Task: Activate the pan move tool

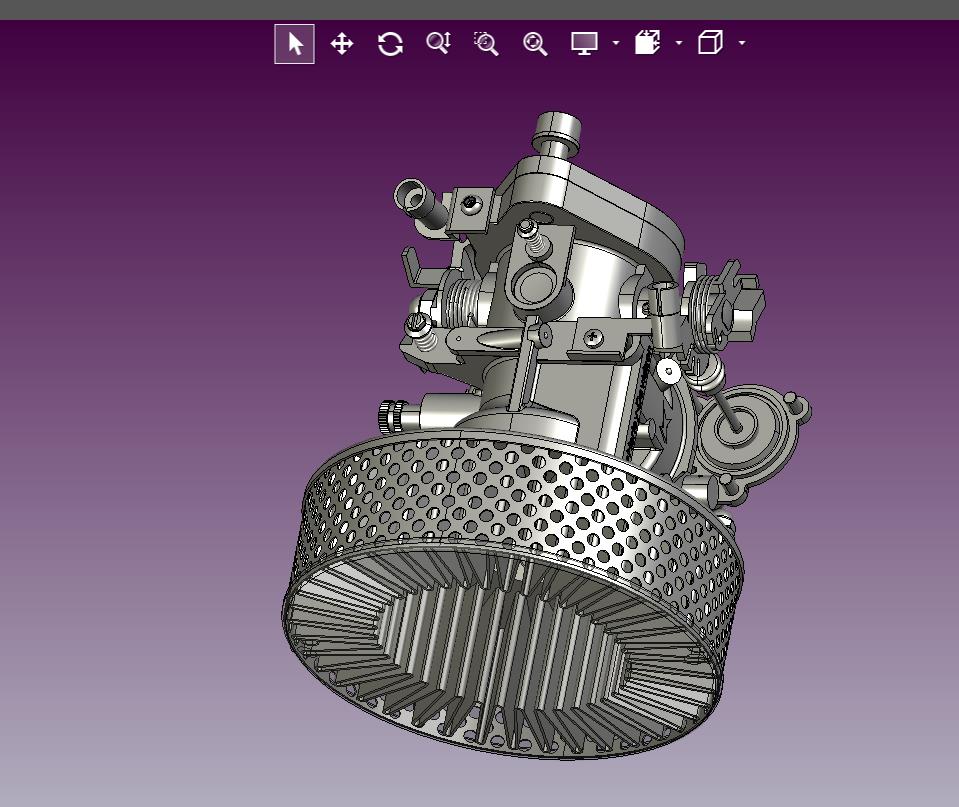Action: 342,44
